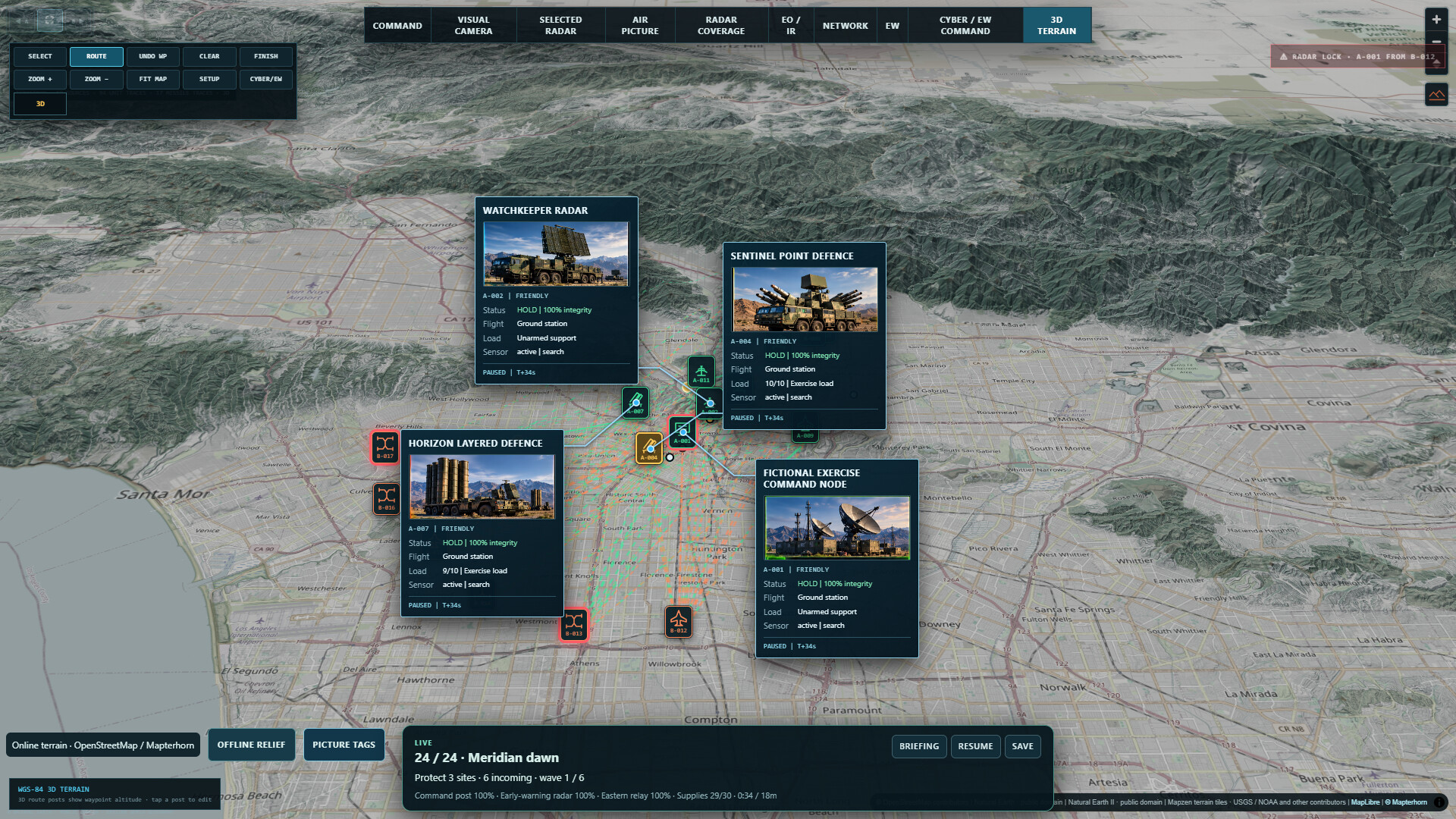The width and height of the screenshot is (1456, 819).
Task: Click the Watchkeeper Radar vehicle image
Action: click(x=556, y=254)
